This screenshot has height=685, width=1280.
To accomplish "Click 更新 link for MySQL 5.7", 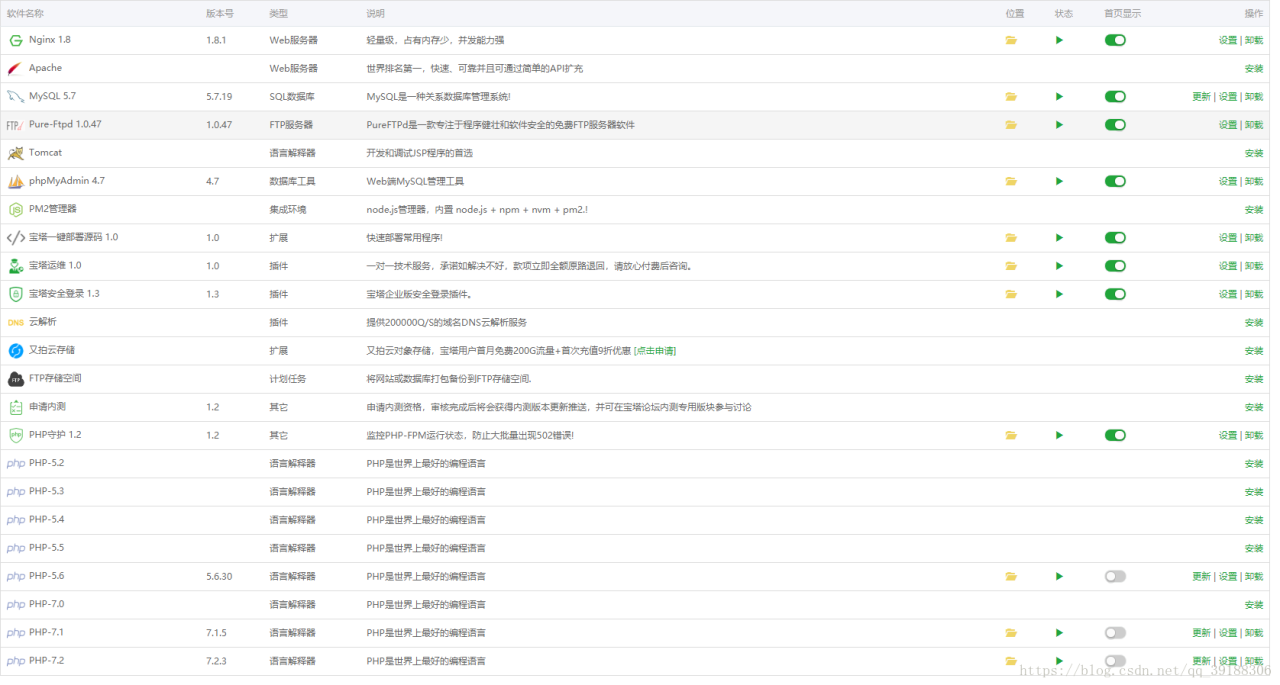I will point(1201,97).
